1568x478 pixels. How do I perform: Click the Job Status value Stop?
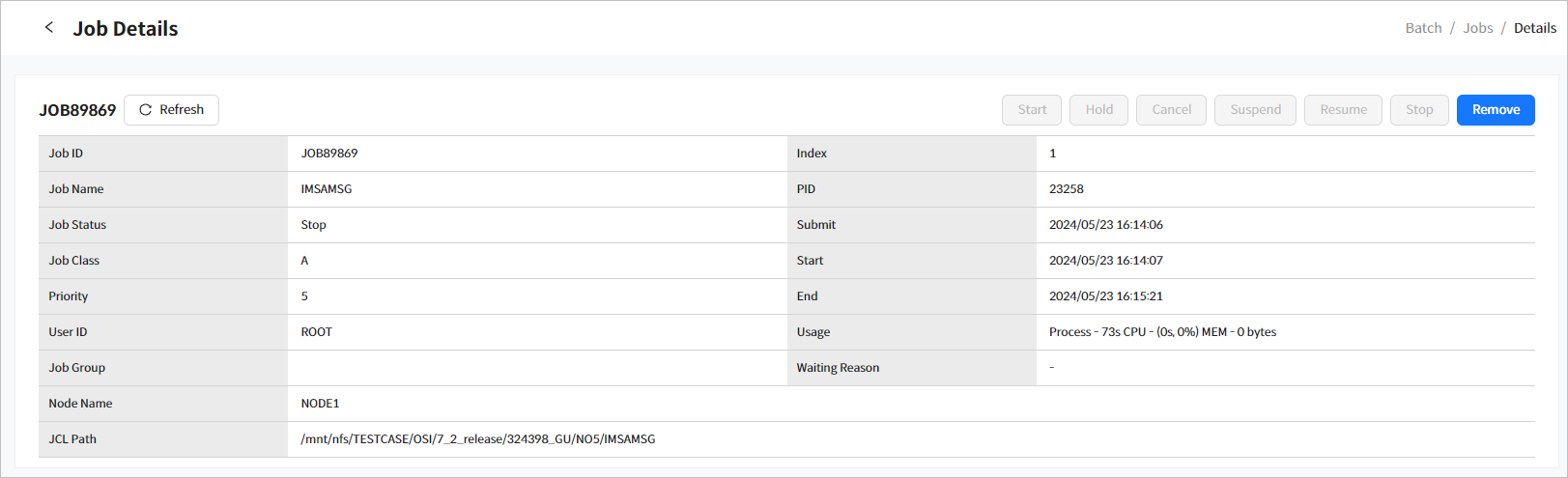pyautogui.click(x=313, y=225)
